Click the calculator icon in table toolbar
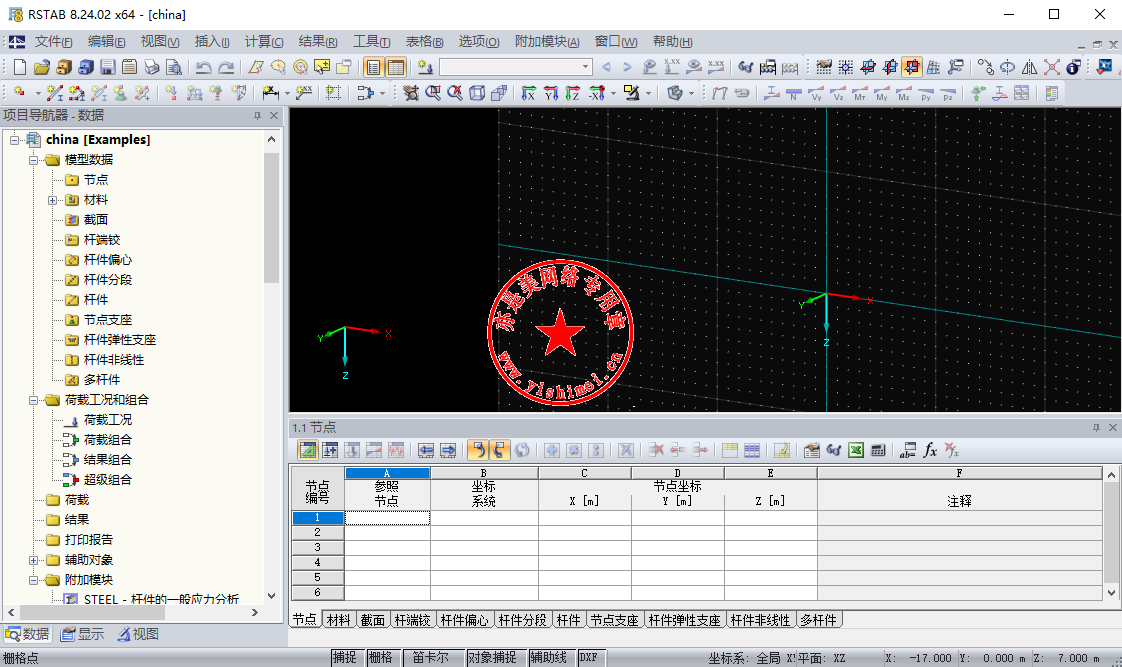This screenshot has height=667, width=1122. (x=878, y=450)
